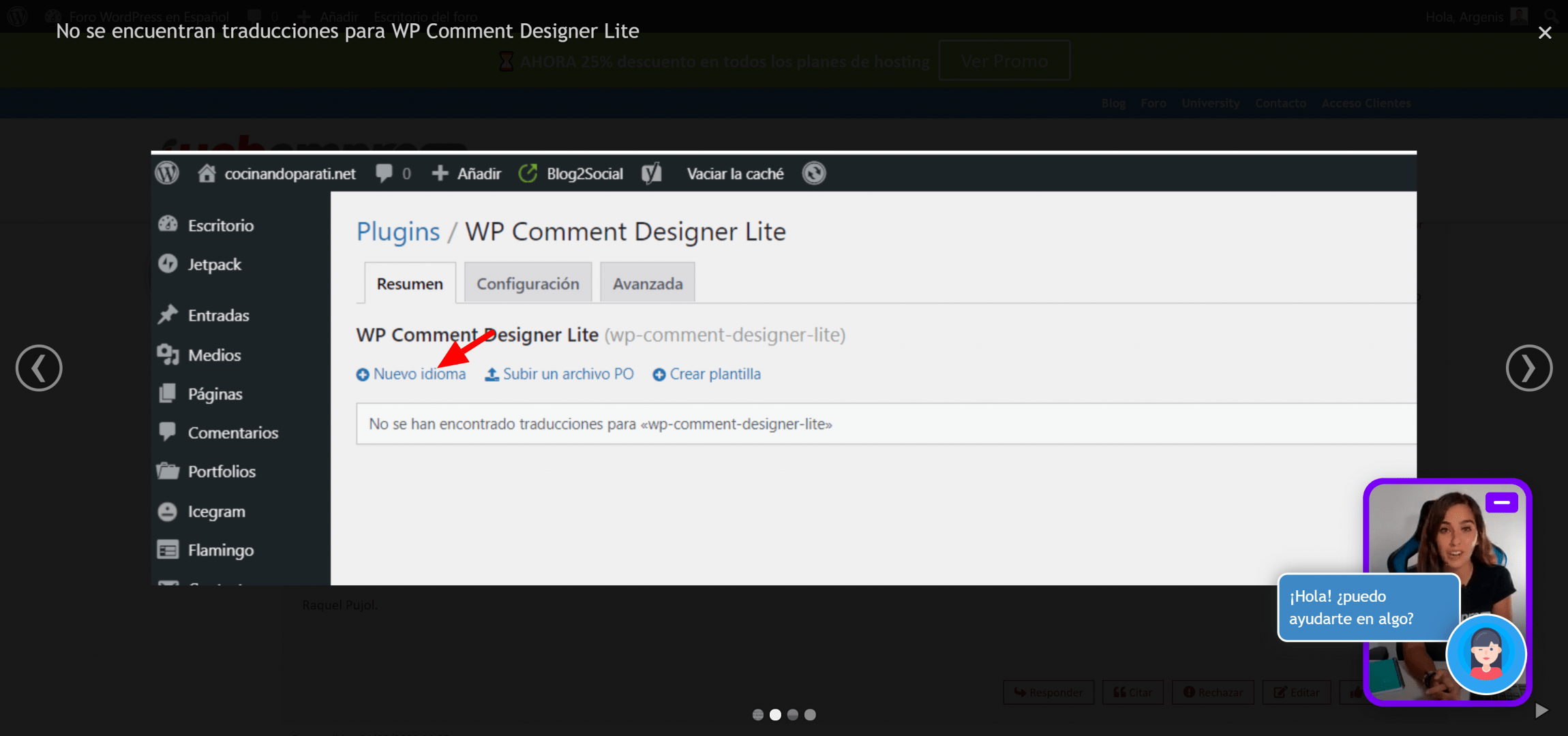Click the lightbox caption title text

(x=348, y=31)
